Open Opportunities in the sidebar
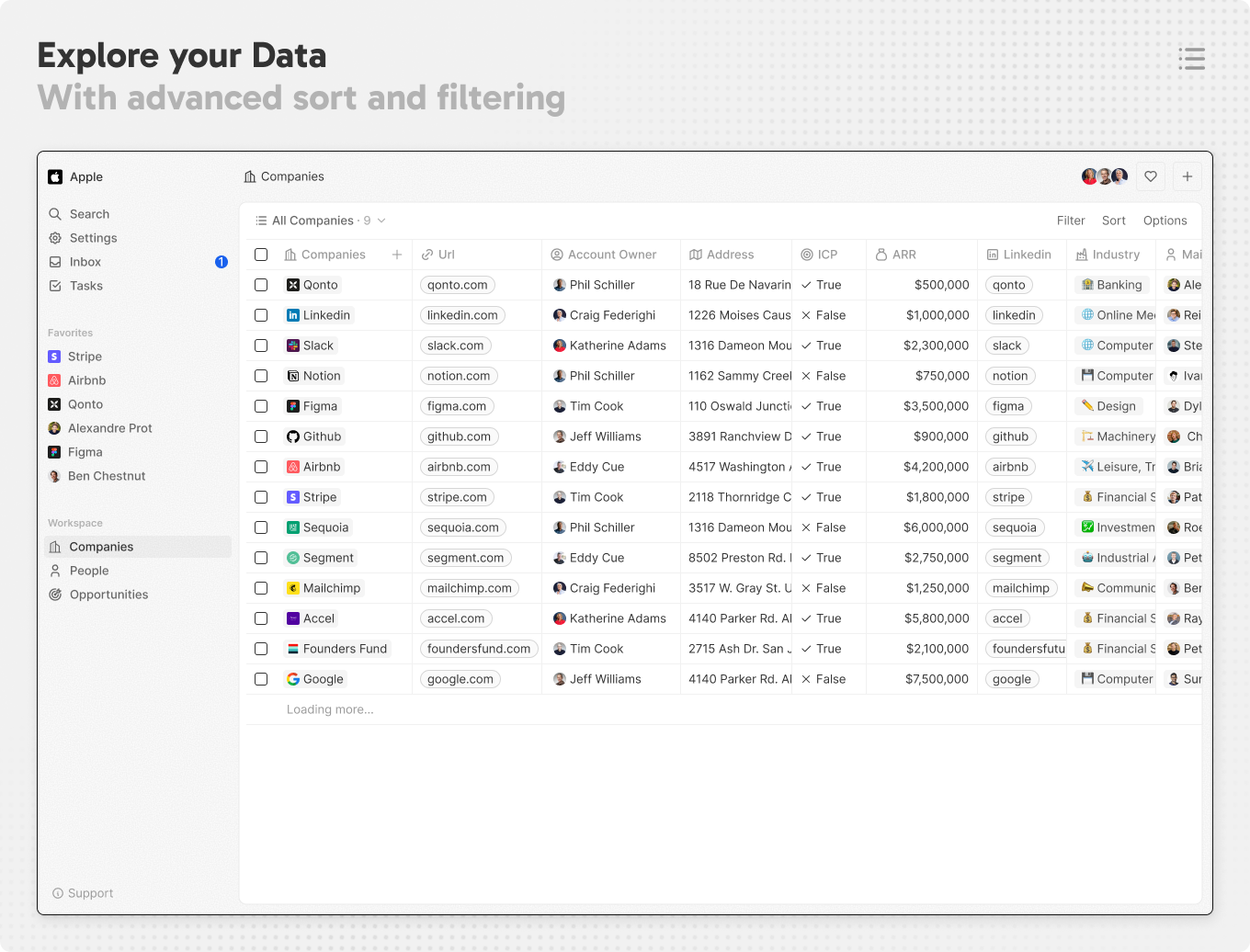 [x=108, y=595]
